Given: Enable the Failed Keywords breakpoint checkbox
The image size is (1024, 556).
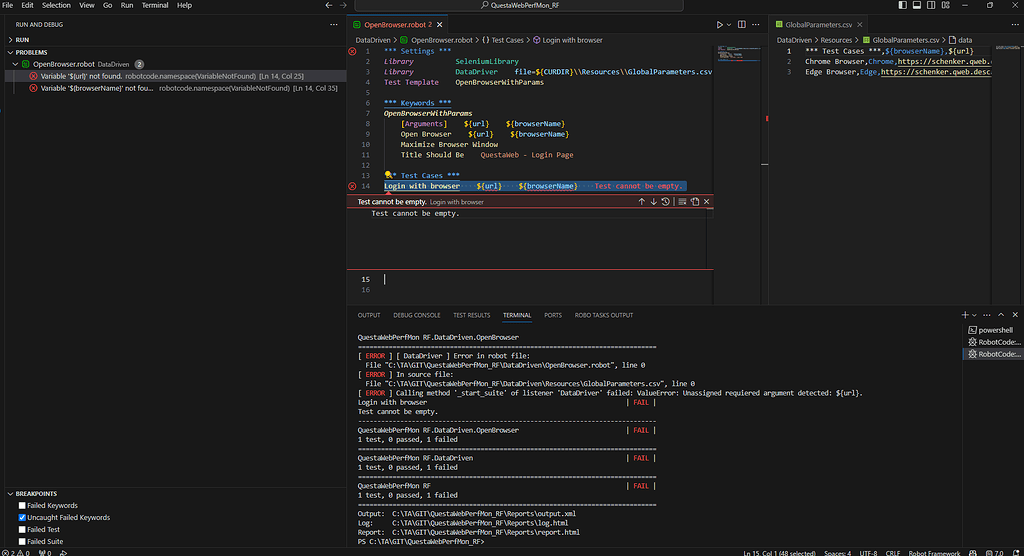Looking at the screenshot, I should pos(22,506).
